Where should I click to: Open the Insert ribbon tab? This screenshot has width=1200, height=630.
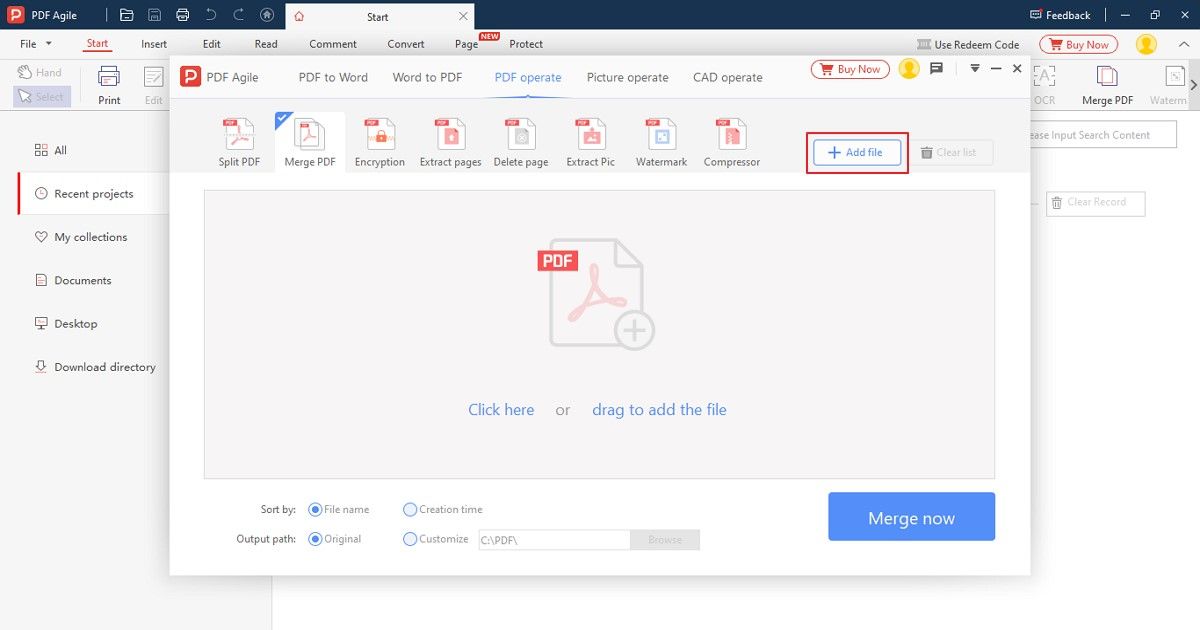tap(154, 44)
